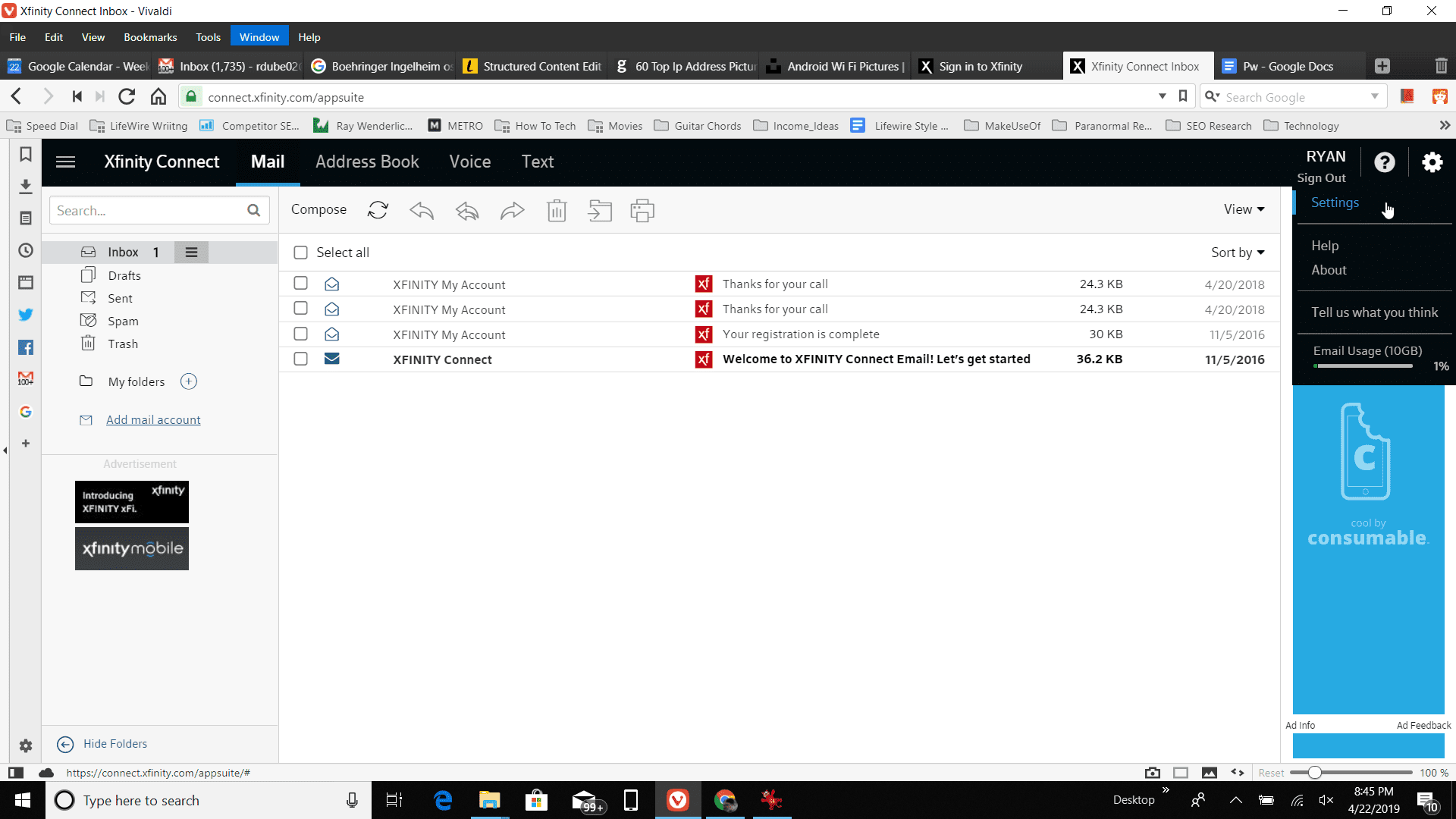The width and height of the screenshot is (1456, 819).
Task: Click the Reply all icon
Action: click(467, 210)
